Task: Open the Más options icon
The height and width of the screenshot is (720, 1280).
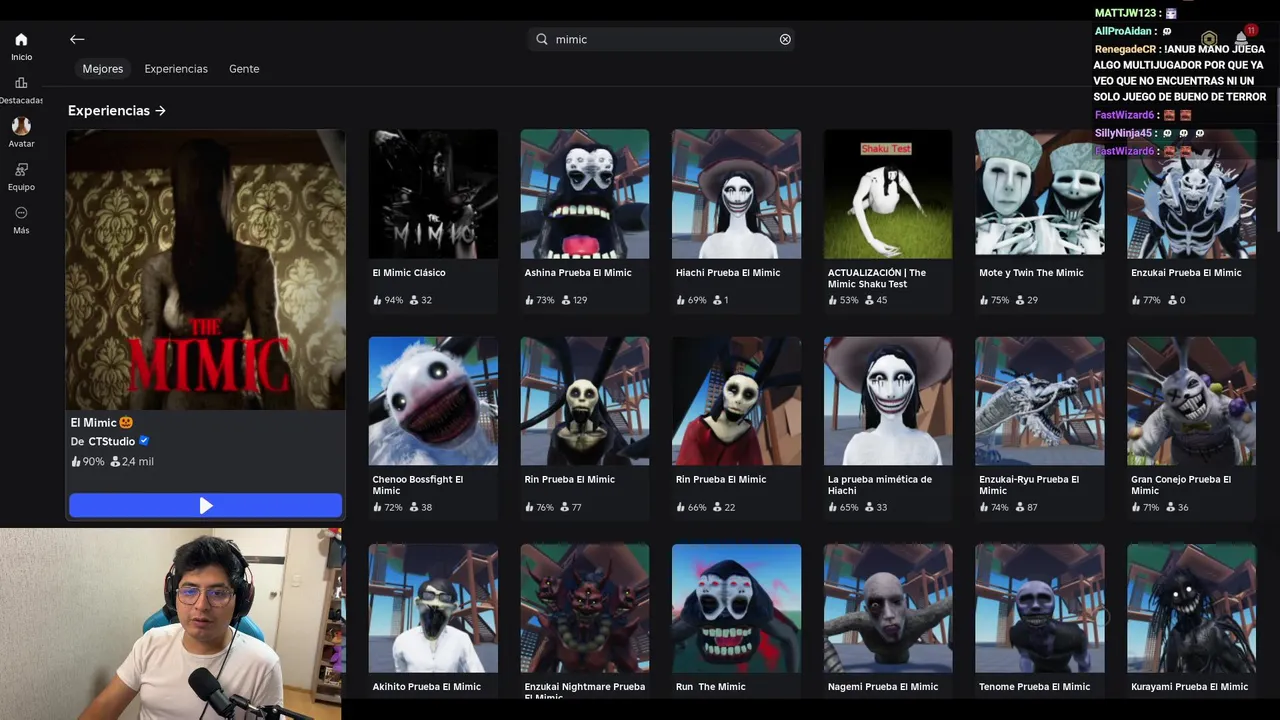Action: (21, 213)
